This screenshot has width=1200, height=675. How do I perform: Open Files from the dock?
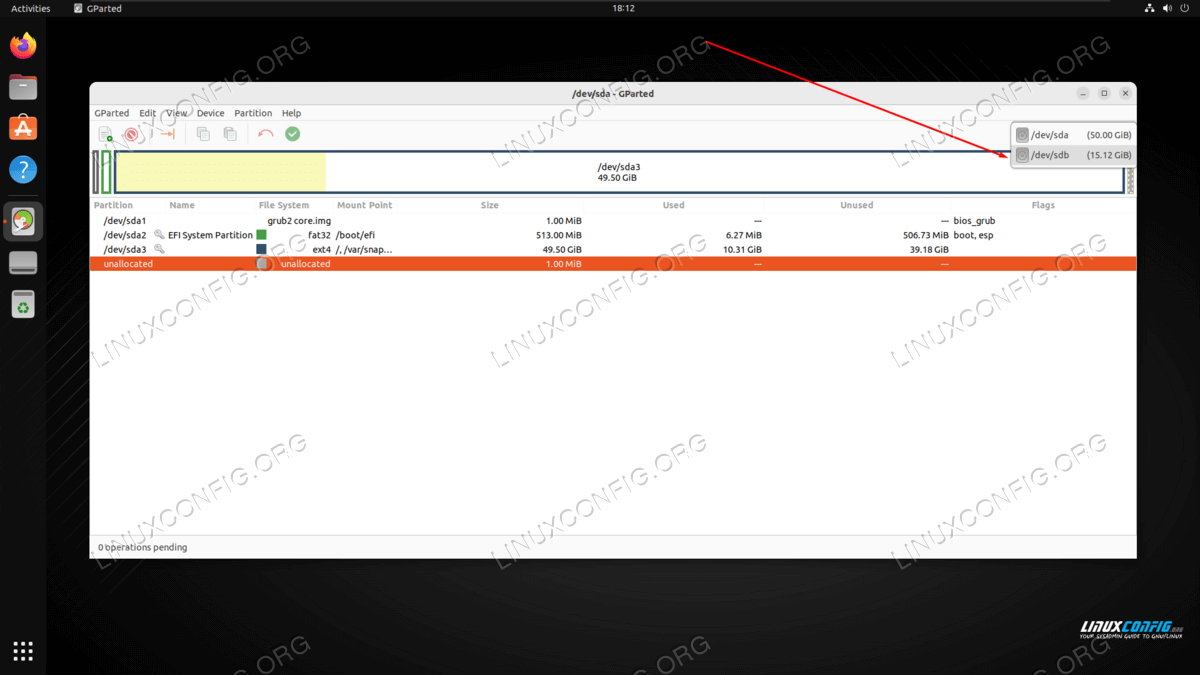23,87
